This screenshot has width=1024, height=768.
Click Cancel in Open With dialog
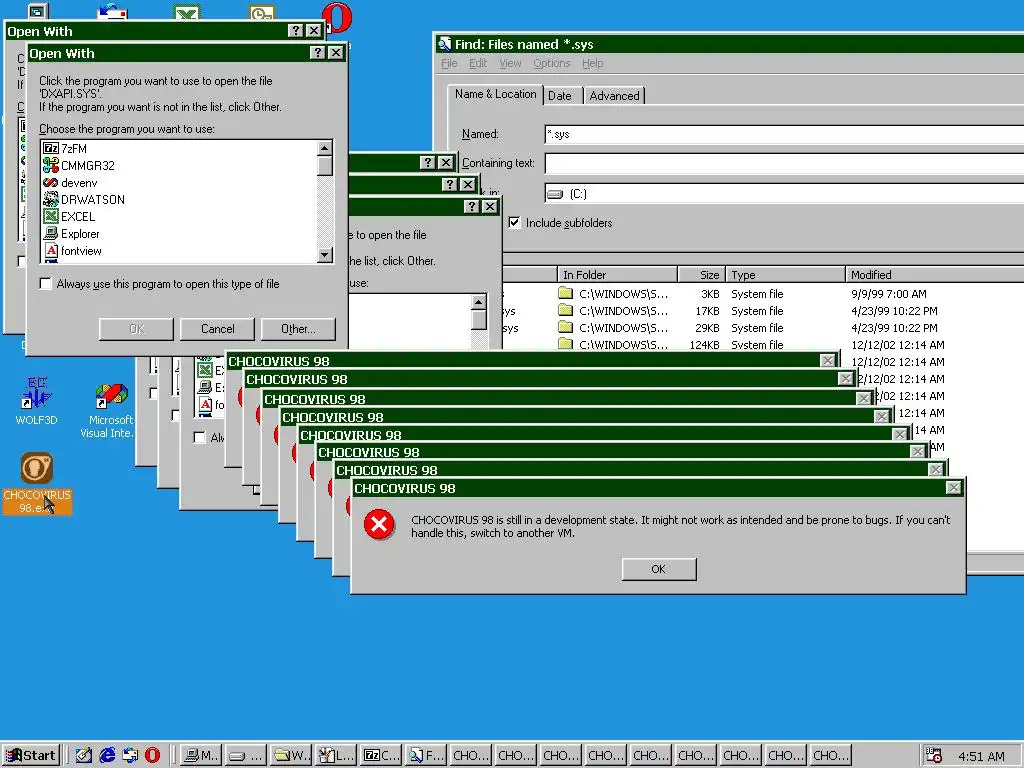(217, 329)
